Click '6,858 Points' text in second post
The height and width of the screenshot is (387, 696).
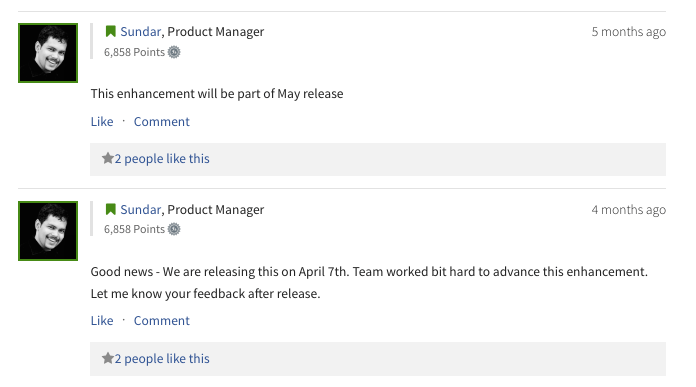click(x=134, y=229)
